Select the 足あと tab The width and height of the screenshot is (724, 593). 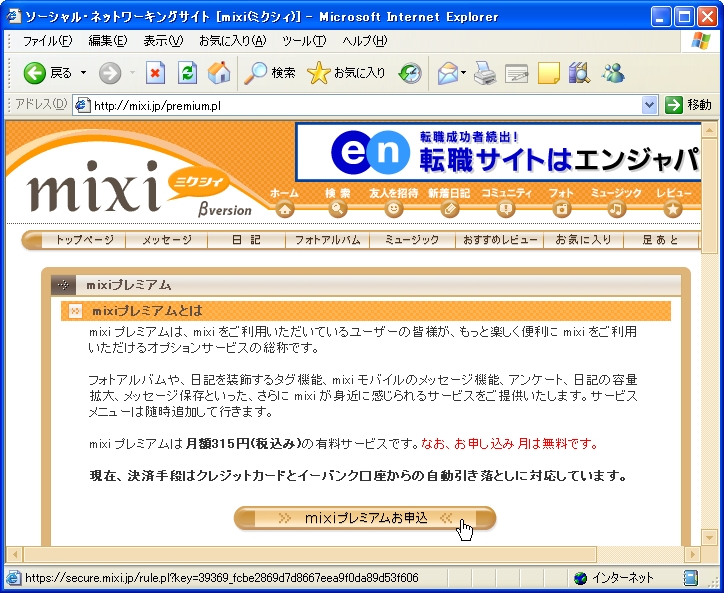click(661, 240)
